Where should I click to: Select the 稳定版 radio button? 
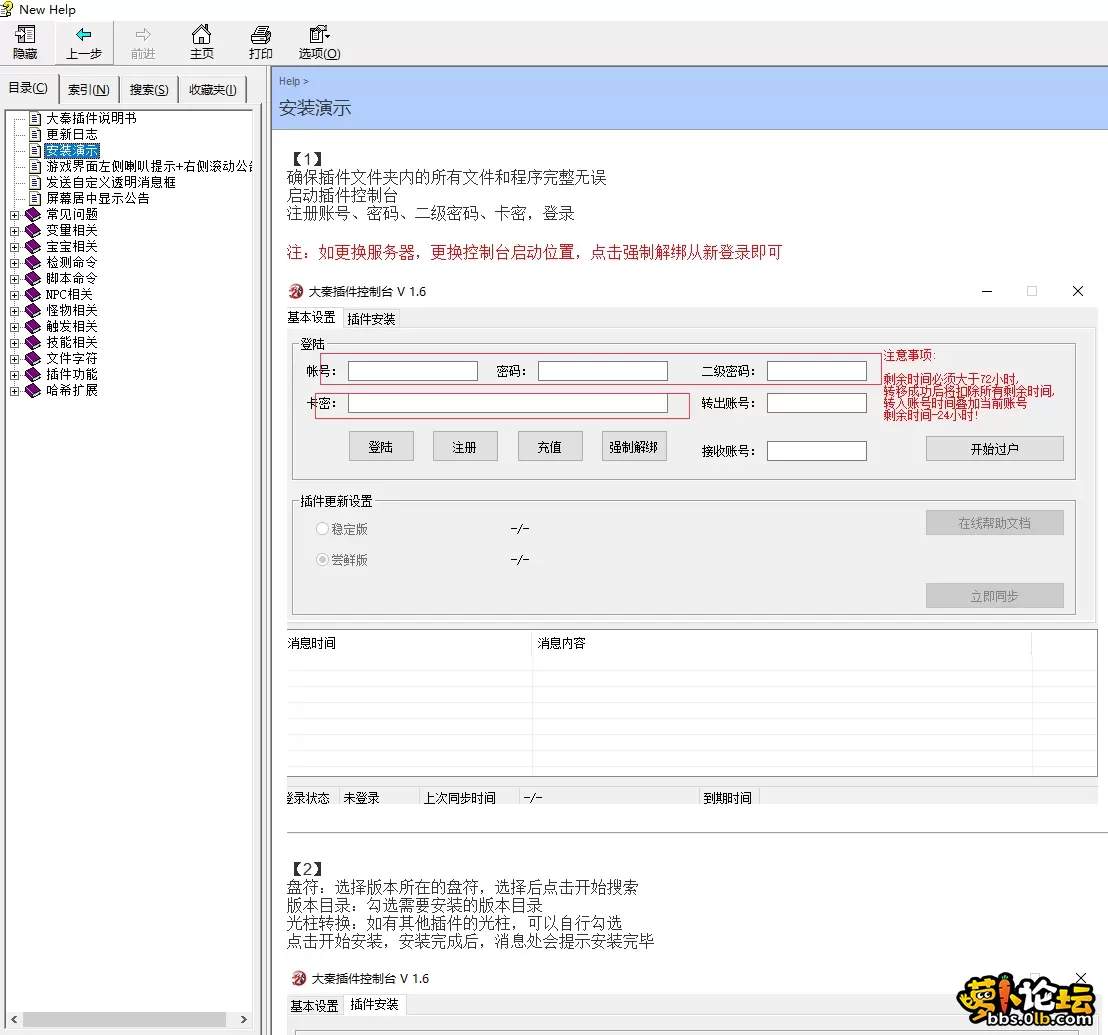coord(321,528)
